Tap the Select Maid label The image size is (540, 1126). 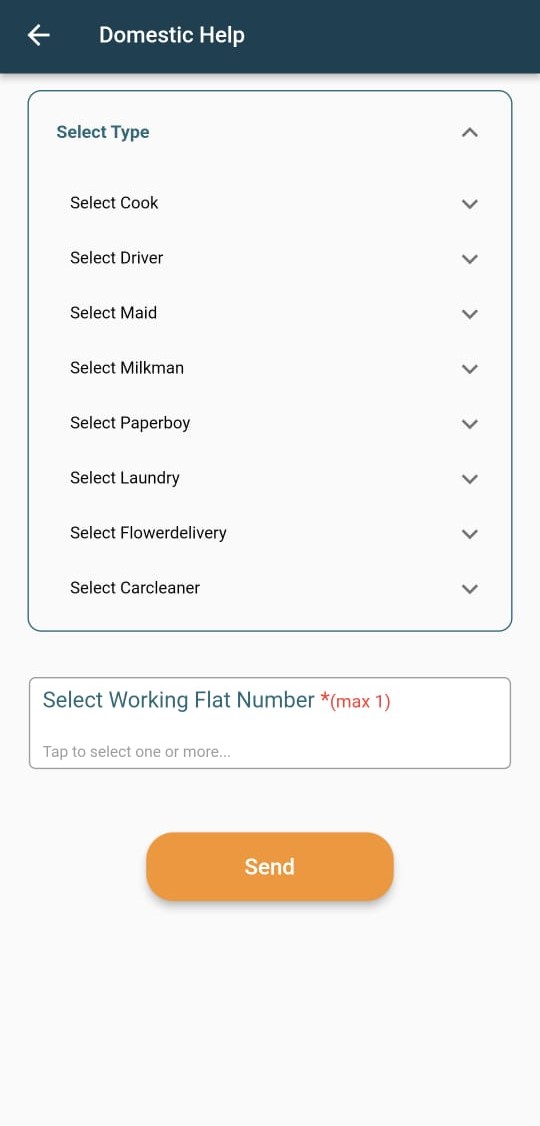tap(113, 312)
